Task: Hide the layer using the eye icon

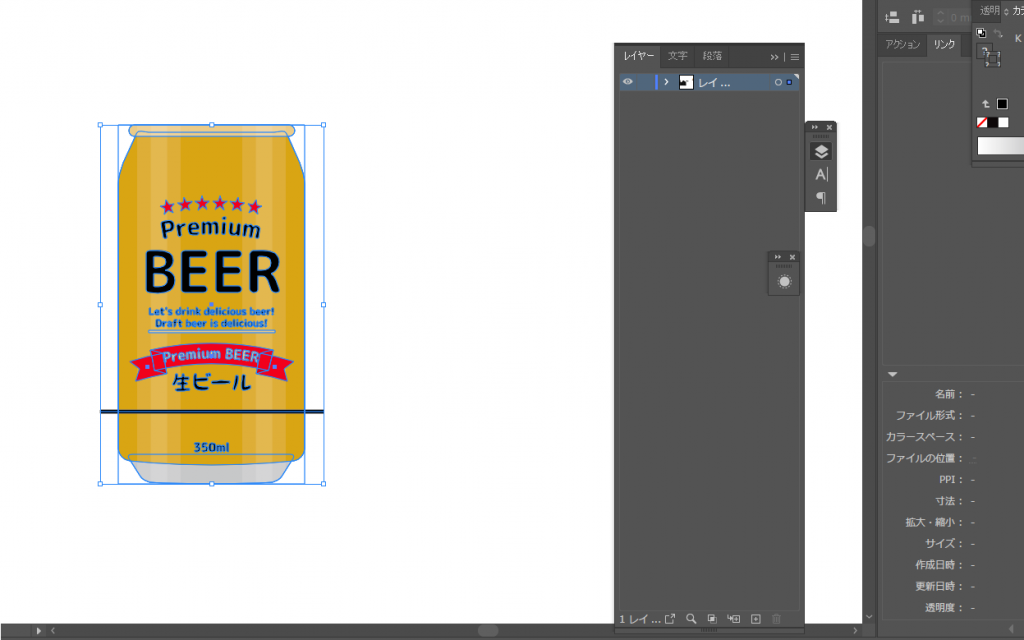Action: pyautogui.click(x=628, y=82)
